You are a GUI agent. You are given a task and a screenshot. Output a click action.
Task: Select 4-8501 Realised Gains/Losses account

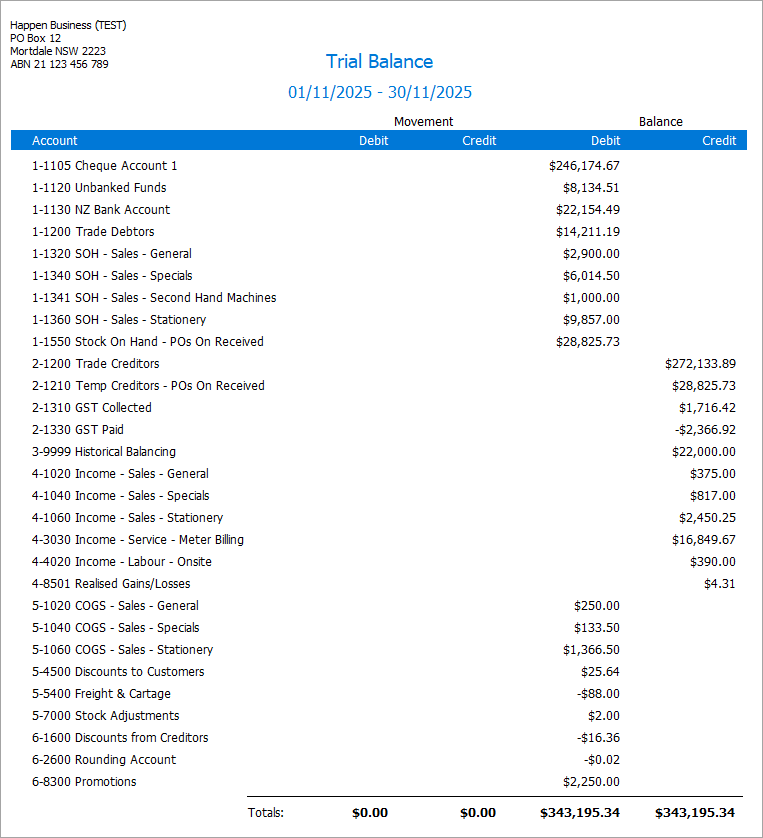click(x=111, y=583)
